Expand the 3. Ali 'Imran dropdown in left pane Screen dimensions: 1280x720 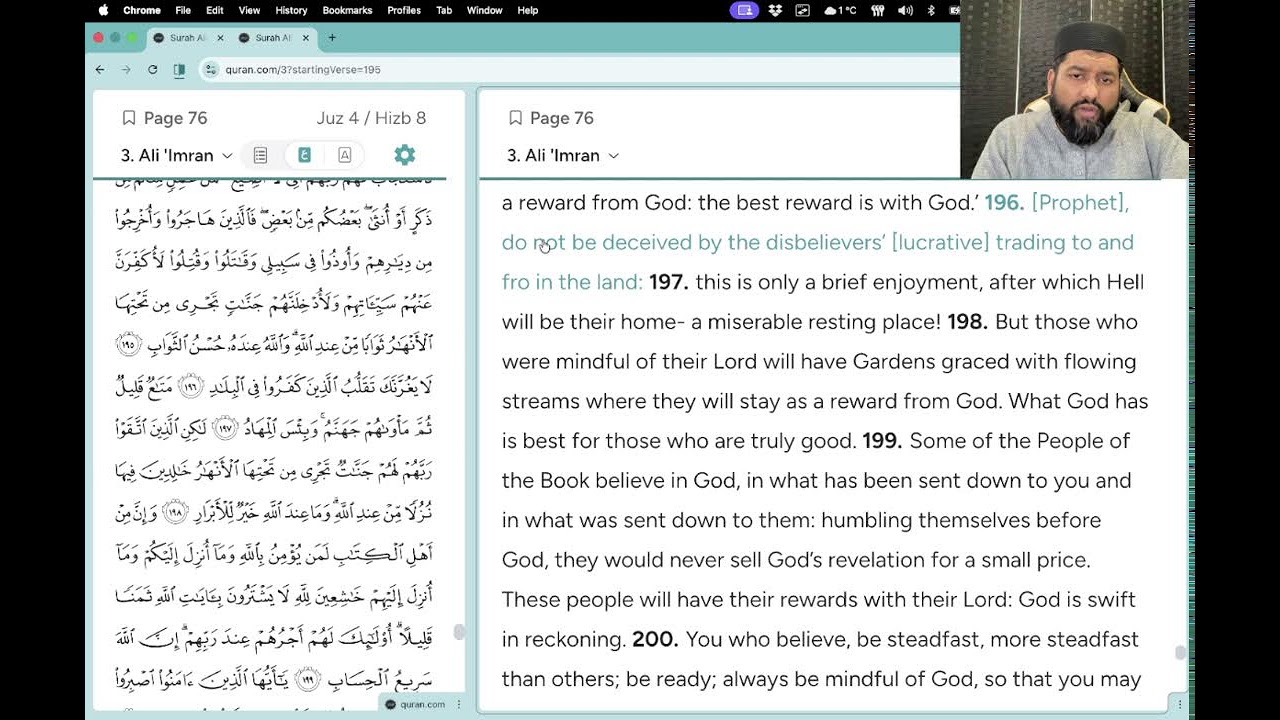pyautogui.click(x=176, y=155)
